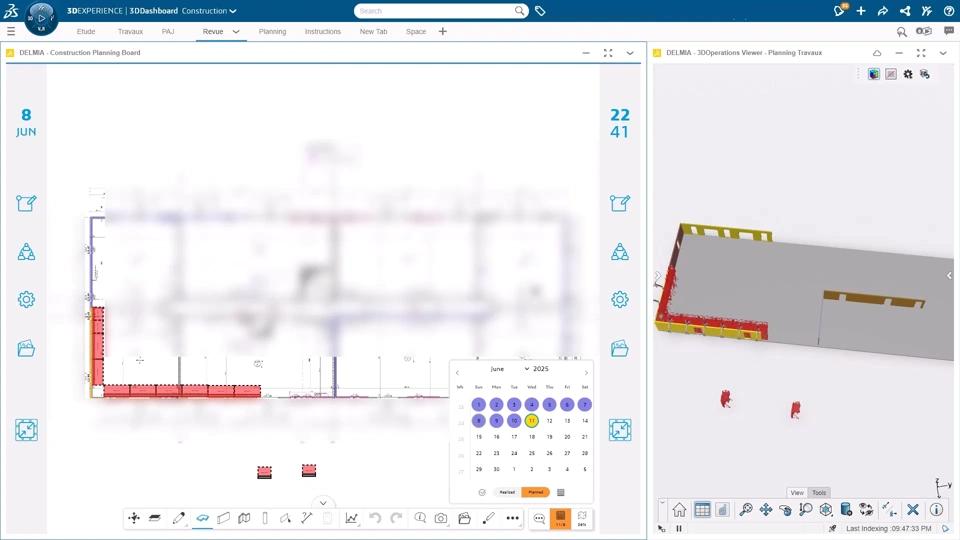Activate the blue zone sketch tool
Viewport: 960px width, 540px height.
pos(203,518)
